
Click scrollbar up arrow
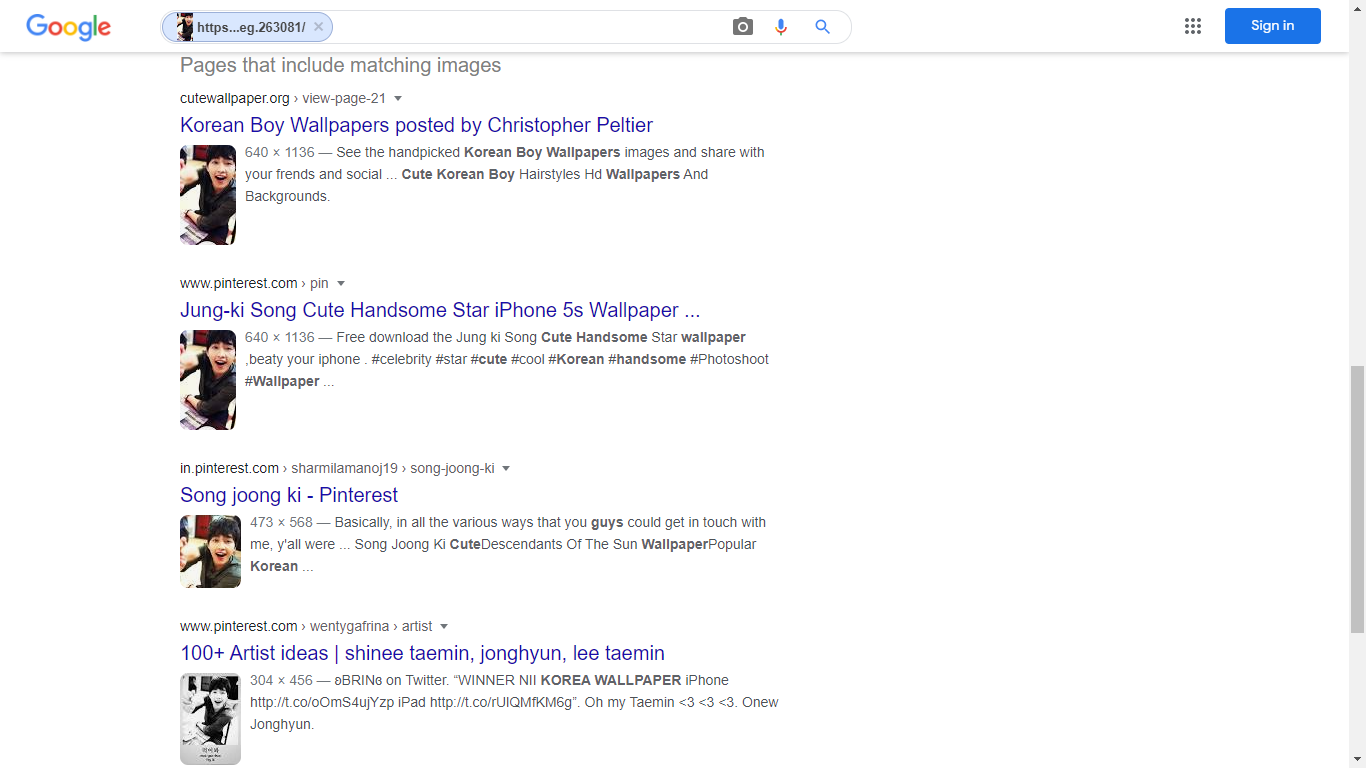point(1357,8)
